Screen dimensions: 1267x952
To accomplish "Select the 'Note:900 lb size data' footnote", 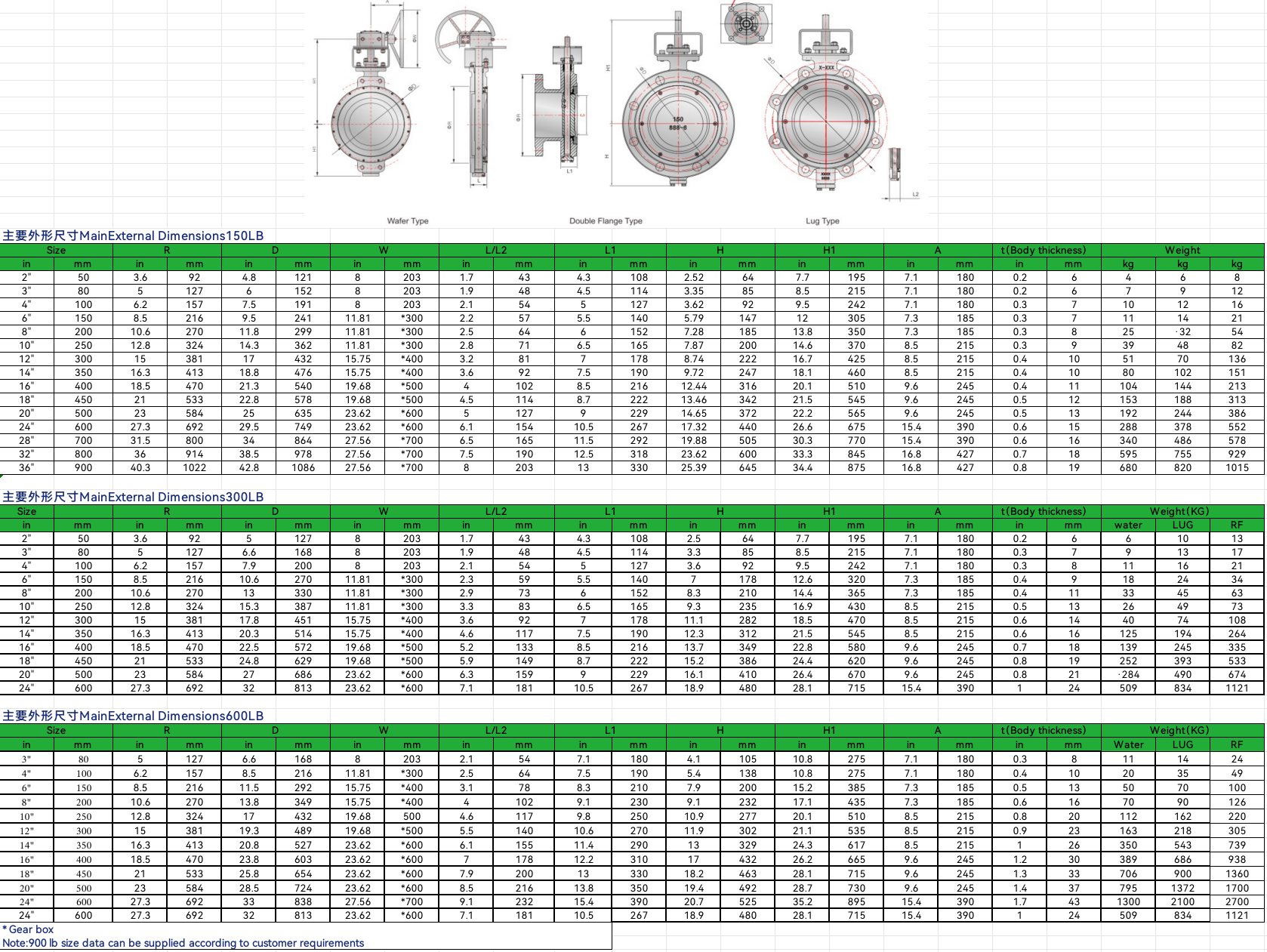I will pyautogui.click(x=183, y=943).
